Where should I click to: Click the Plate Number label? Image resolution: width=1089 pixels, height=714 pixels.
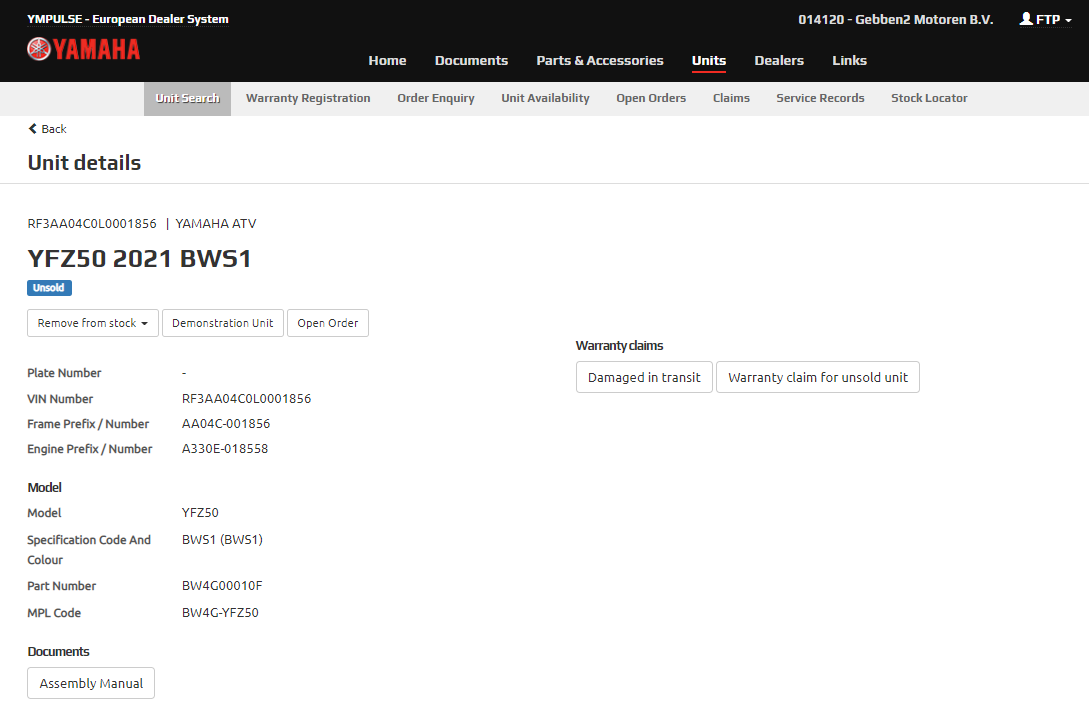[64, 373]
